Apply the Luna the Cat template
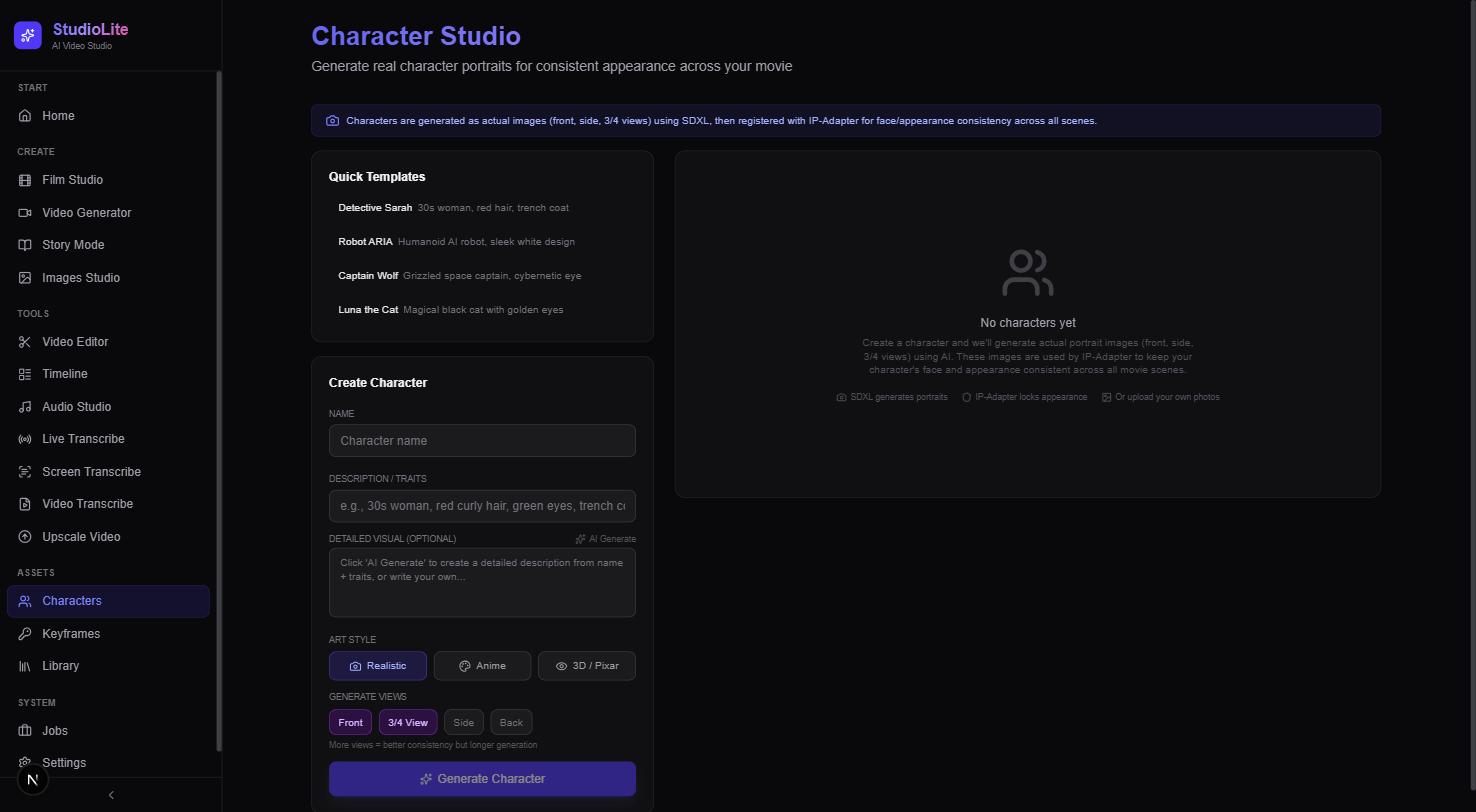This screenshot has width=1476, height=812. [x=482, y=310]
